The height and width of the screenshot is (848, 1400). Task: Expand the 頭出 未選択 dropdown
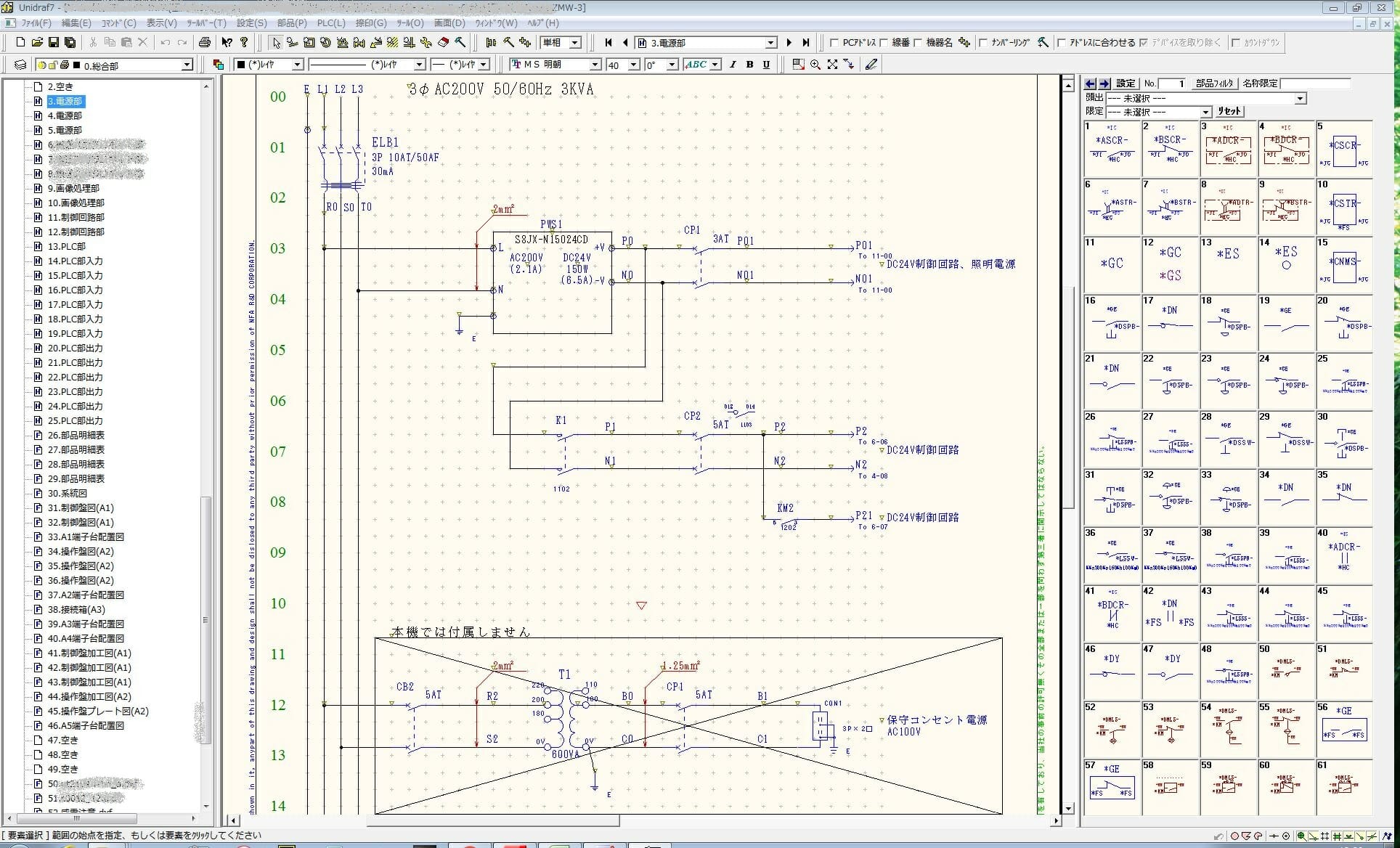tap(1300, 98)
